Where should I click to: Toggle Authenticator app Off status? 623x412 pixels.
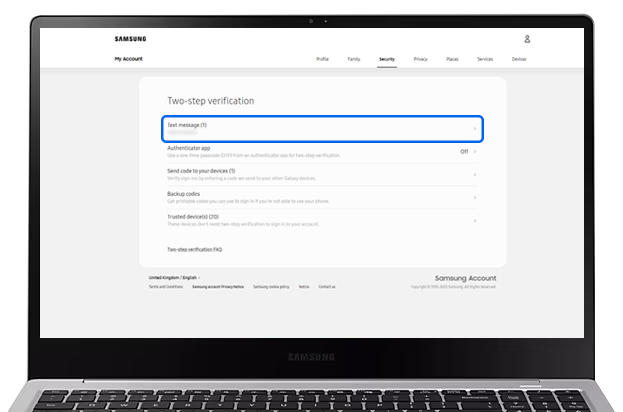464,151
